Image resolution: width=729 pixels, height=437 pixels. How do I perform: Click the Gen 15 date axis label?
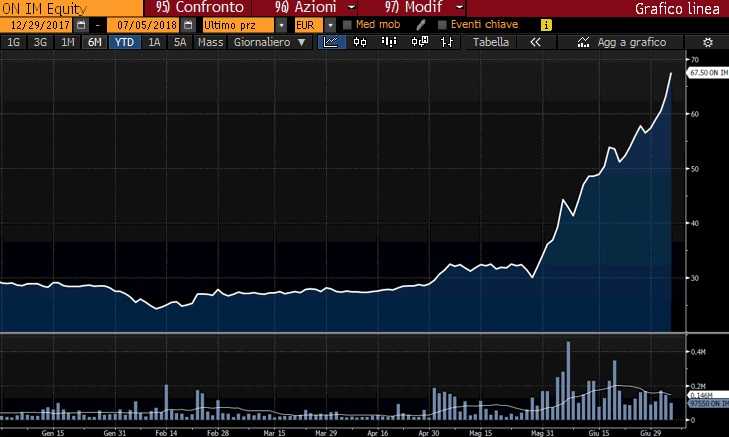pos(53,433)
